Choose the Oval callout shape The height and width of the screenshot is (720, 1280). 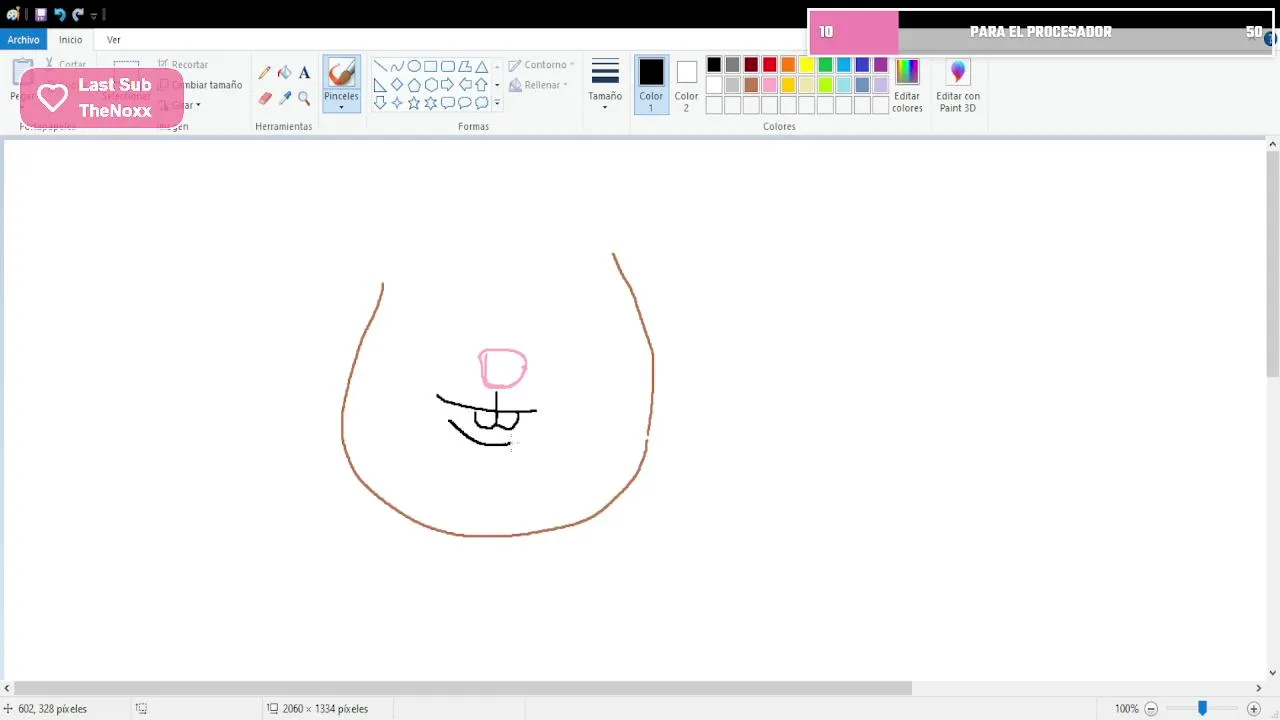pos(465,103)
